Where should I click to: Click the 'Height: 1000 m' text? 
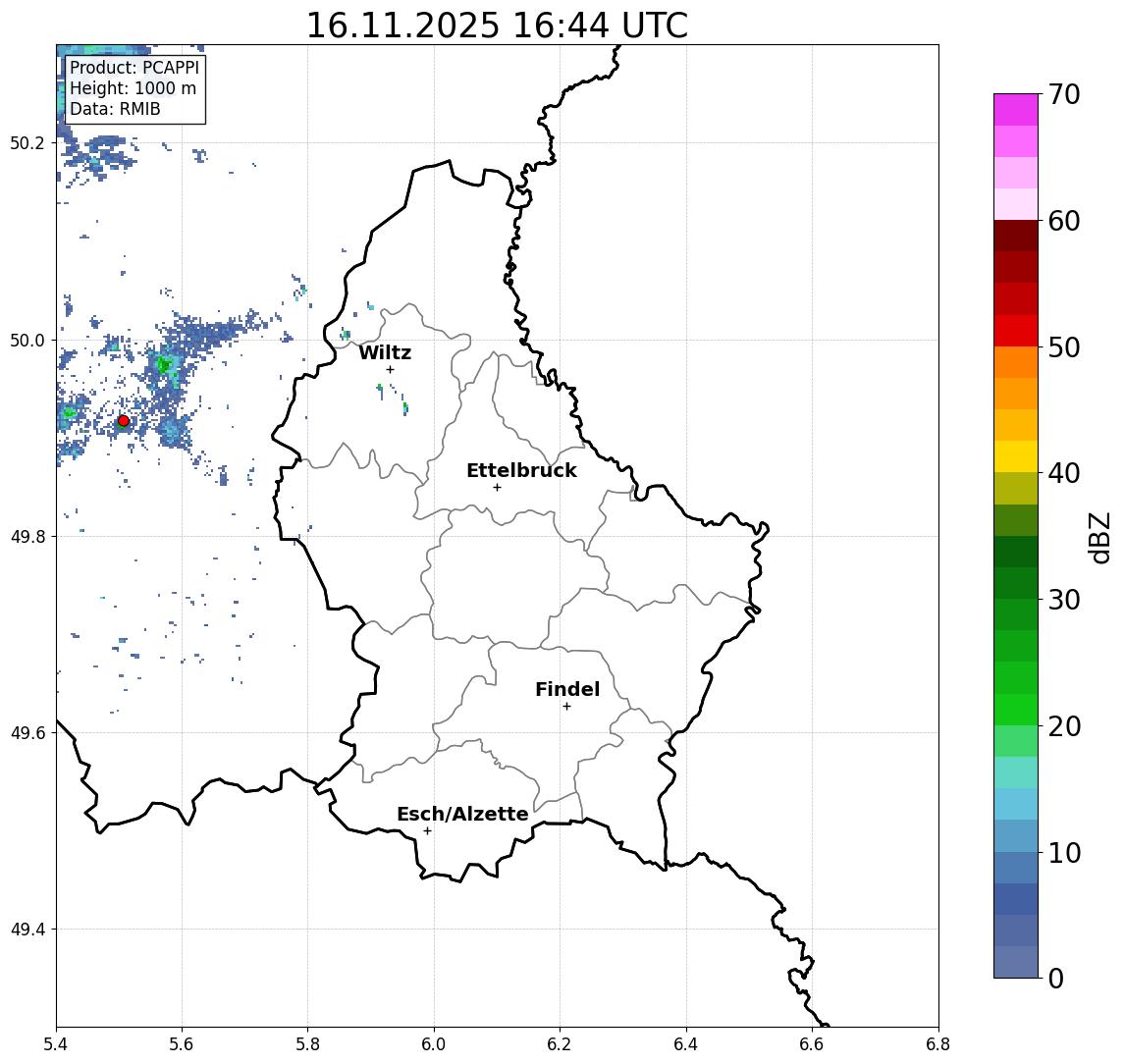click(133, 88)
